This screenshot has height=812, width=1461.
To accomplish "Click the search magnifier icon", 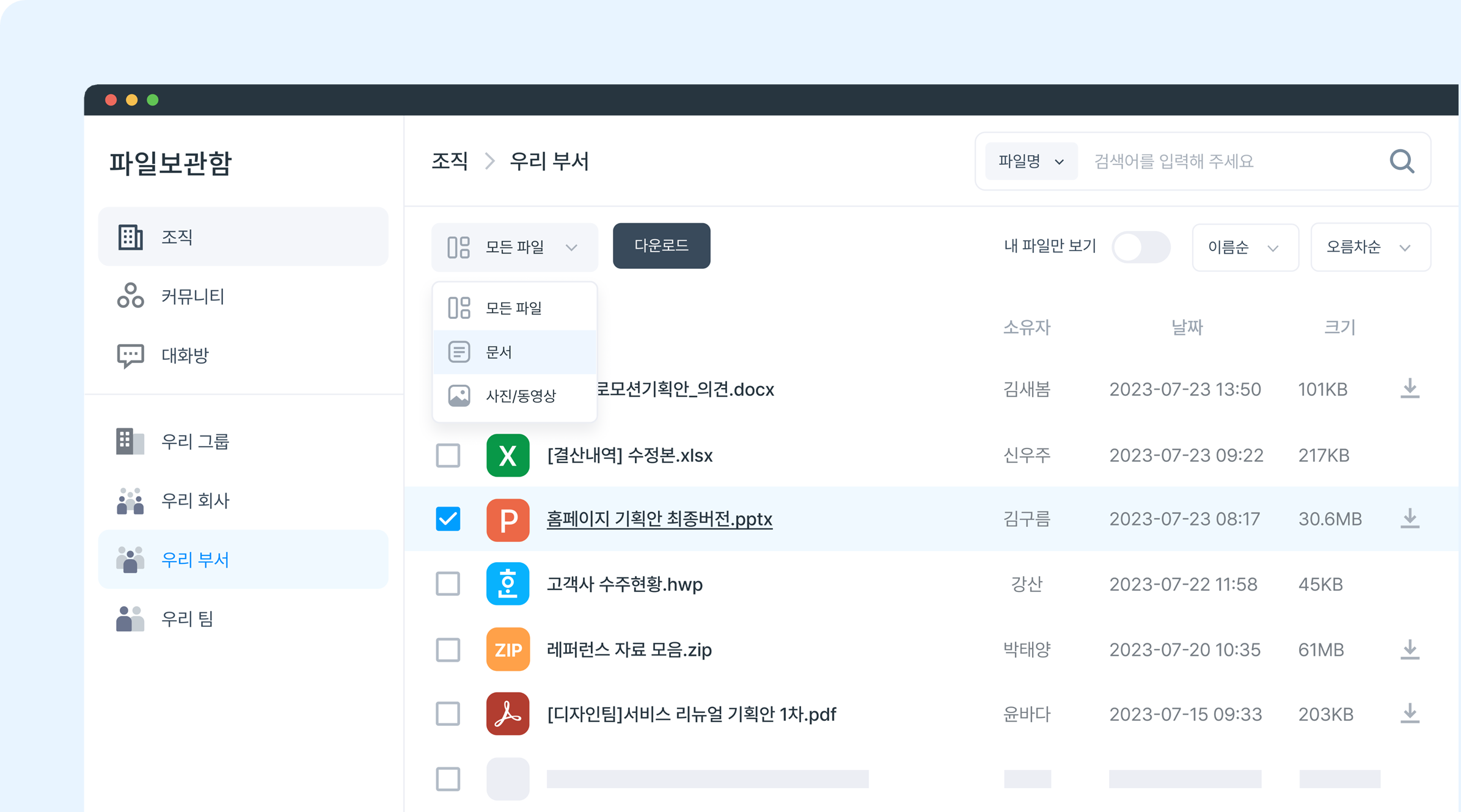I will 1402,161.
